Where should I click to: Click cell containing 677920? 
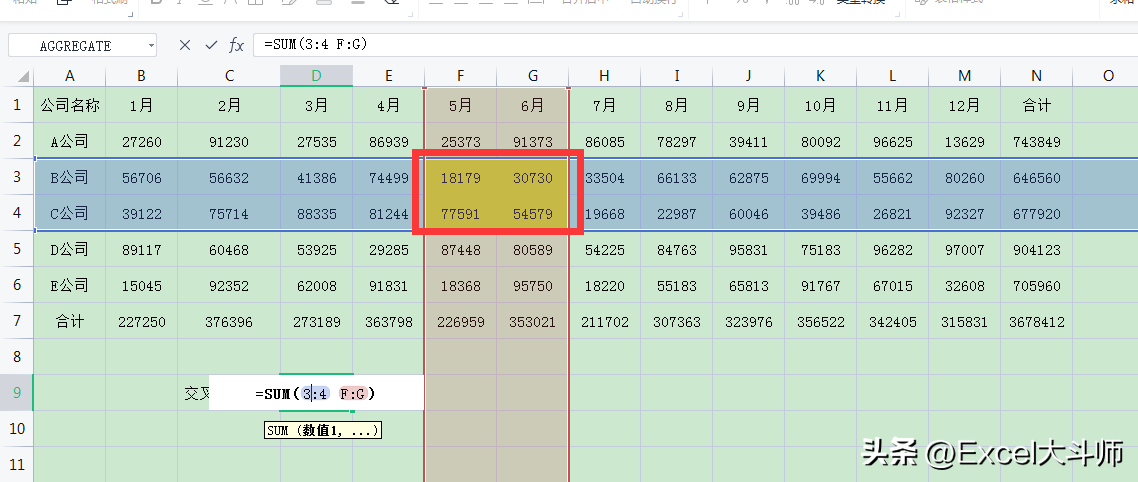(1036, 213)
